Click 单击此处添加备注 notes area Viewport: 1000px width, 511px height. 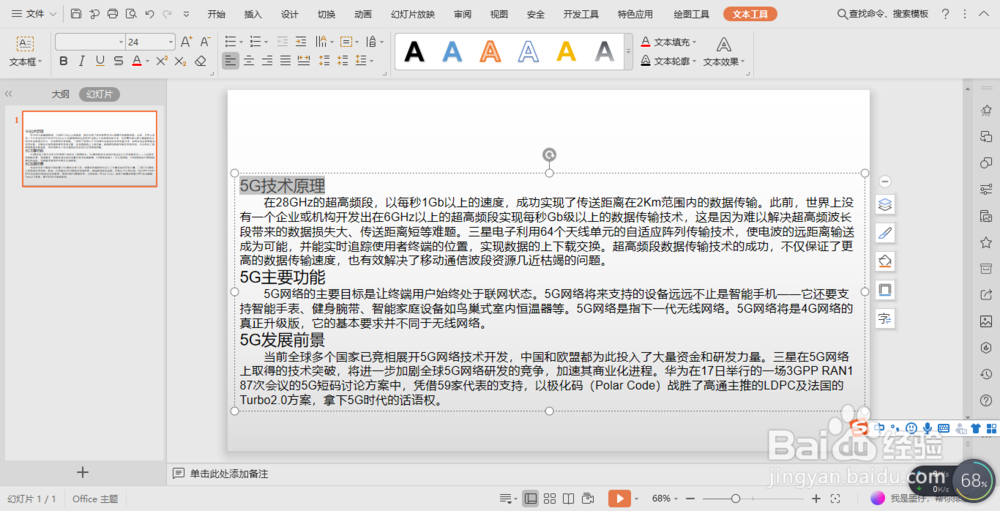coord(229,473)
